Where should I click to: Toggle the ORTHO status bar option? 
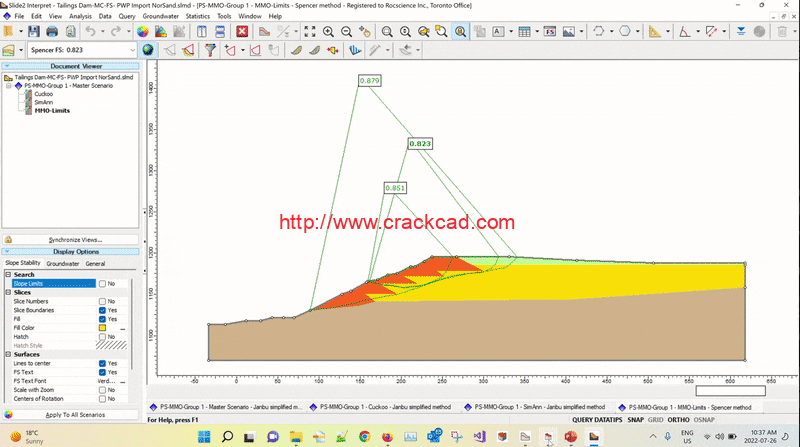[x=678, y=420]
